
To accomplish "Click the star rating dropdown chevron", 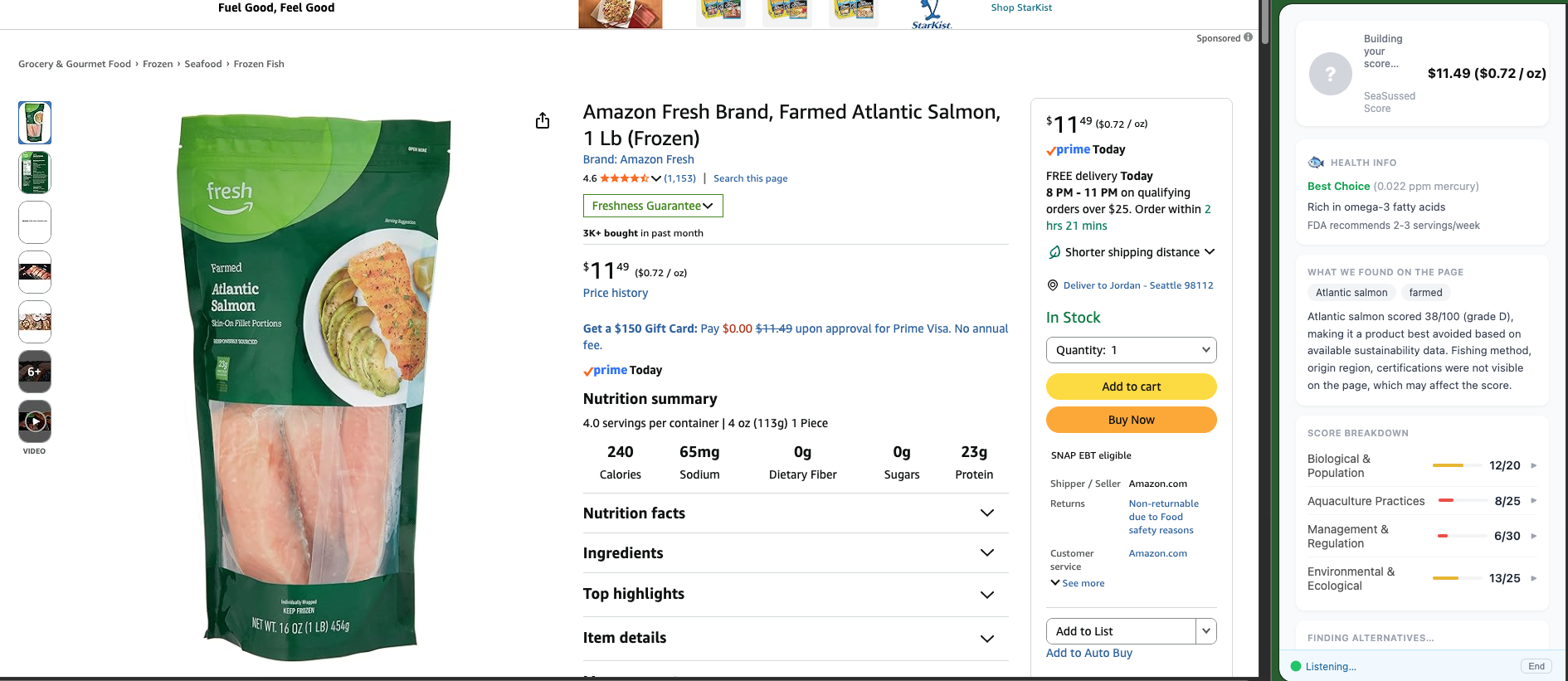I will [656, 178].
